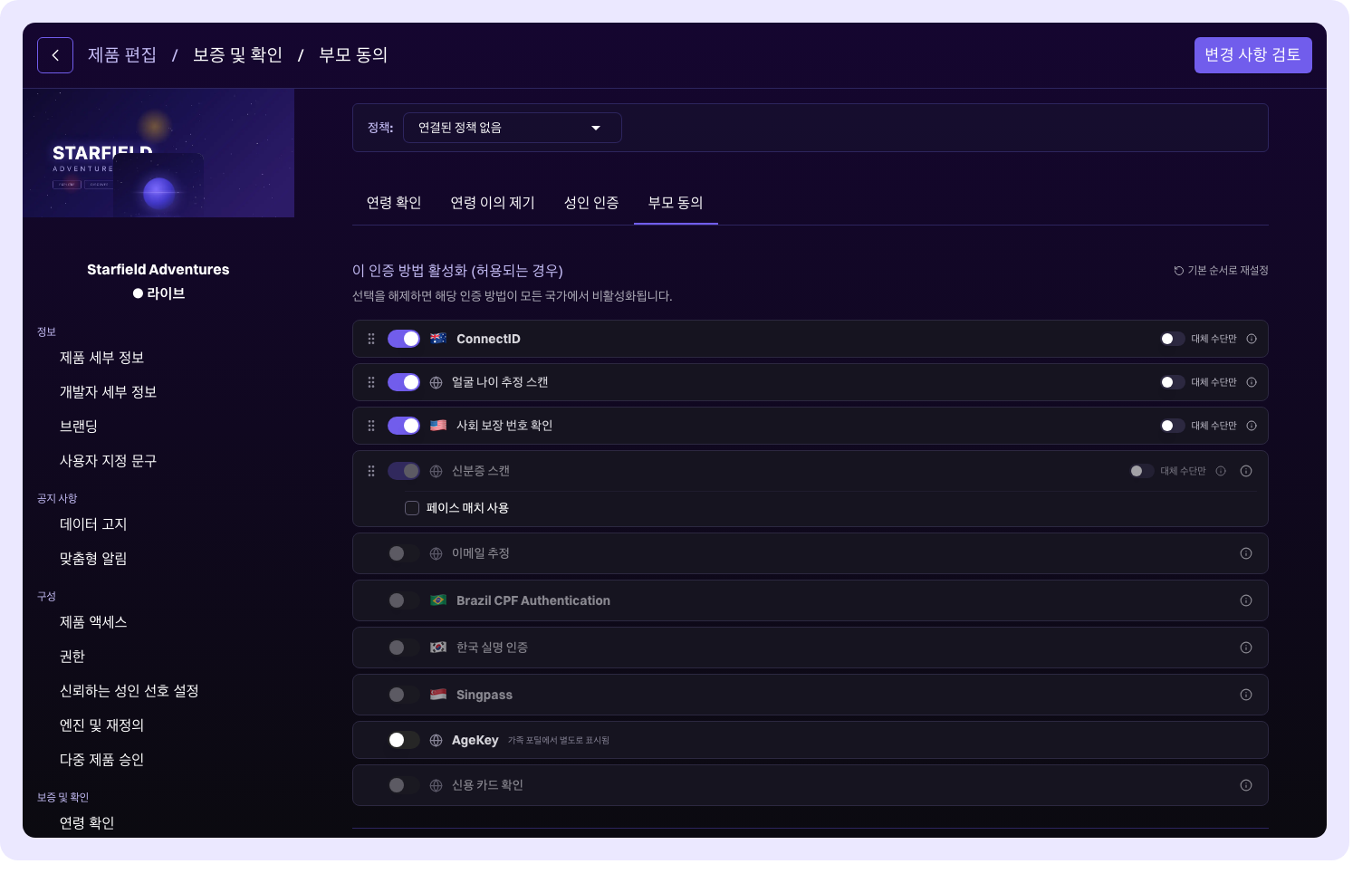
Task: Toggle 한국 실명 인증 switch
Action: pyautogui.click(x=404, y=648)
